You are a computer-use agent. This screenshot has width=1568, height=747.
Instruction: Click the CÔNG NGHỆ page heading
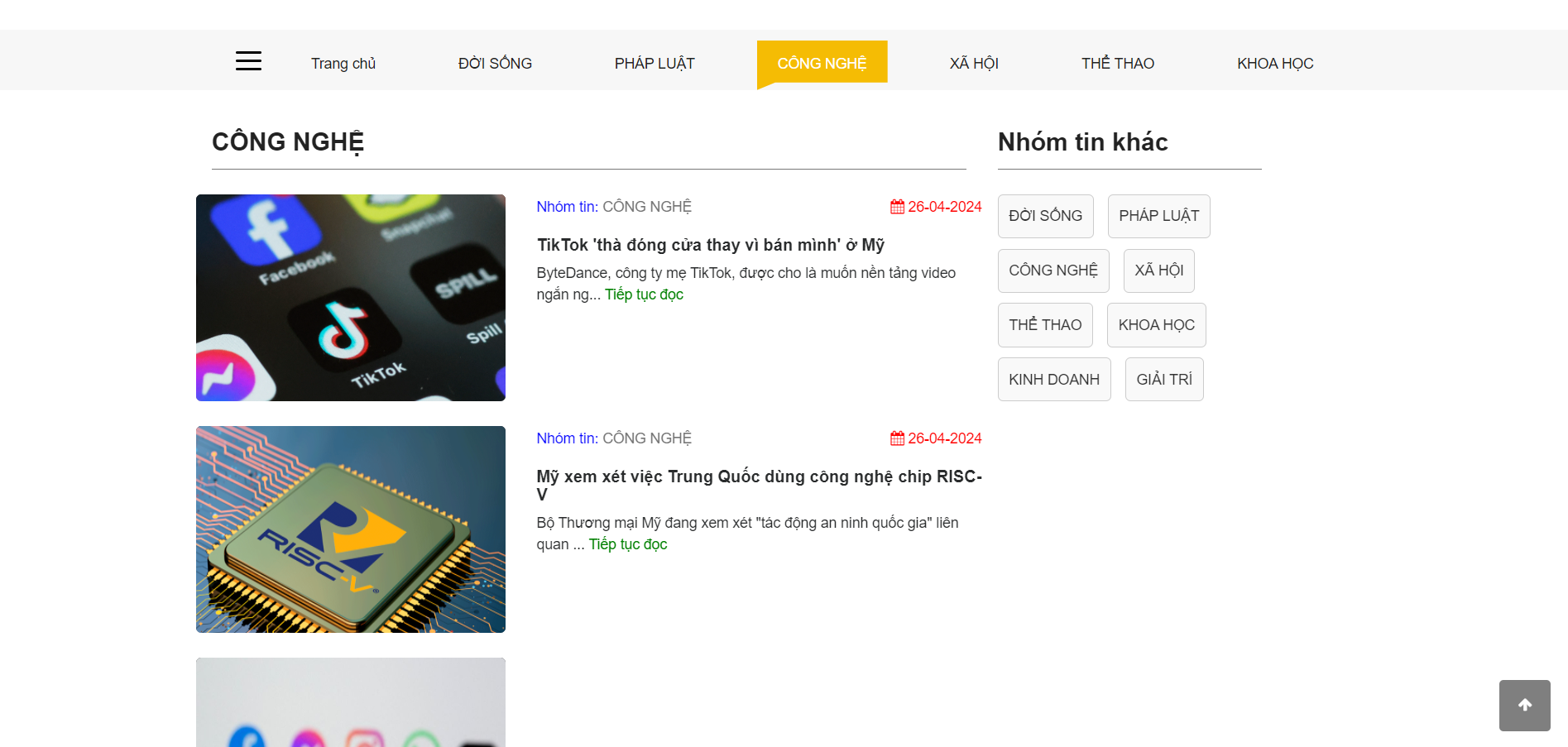coord(288,142)
